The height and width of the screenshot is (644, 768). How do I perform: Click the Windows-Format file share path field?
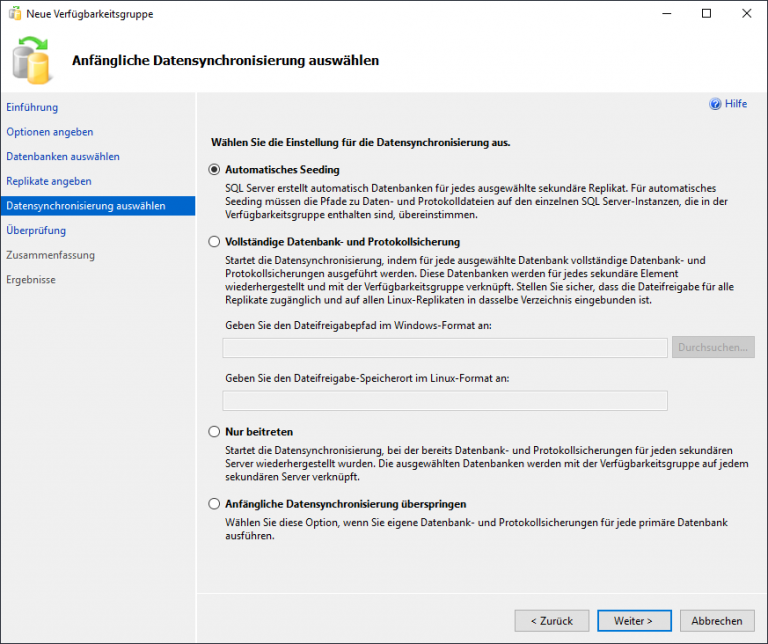tap(445, 348)
